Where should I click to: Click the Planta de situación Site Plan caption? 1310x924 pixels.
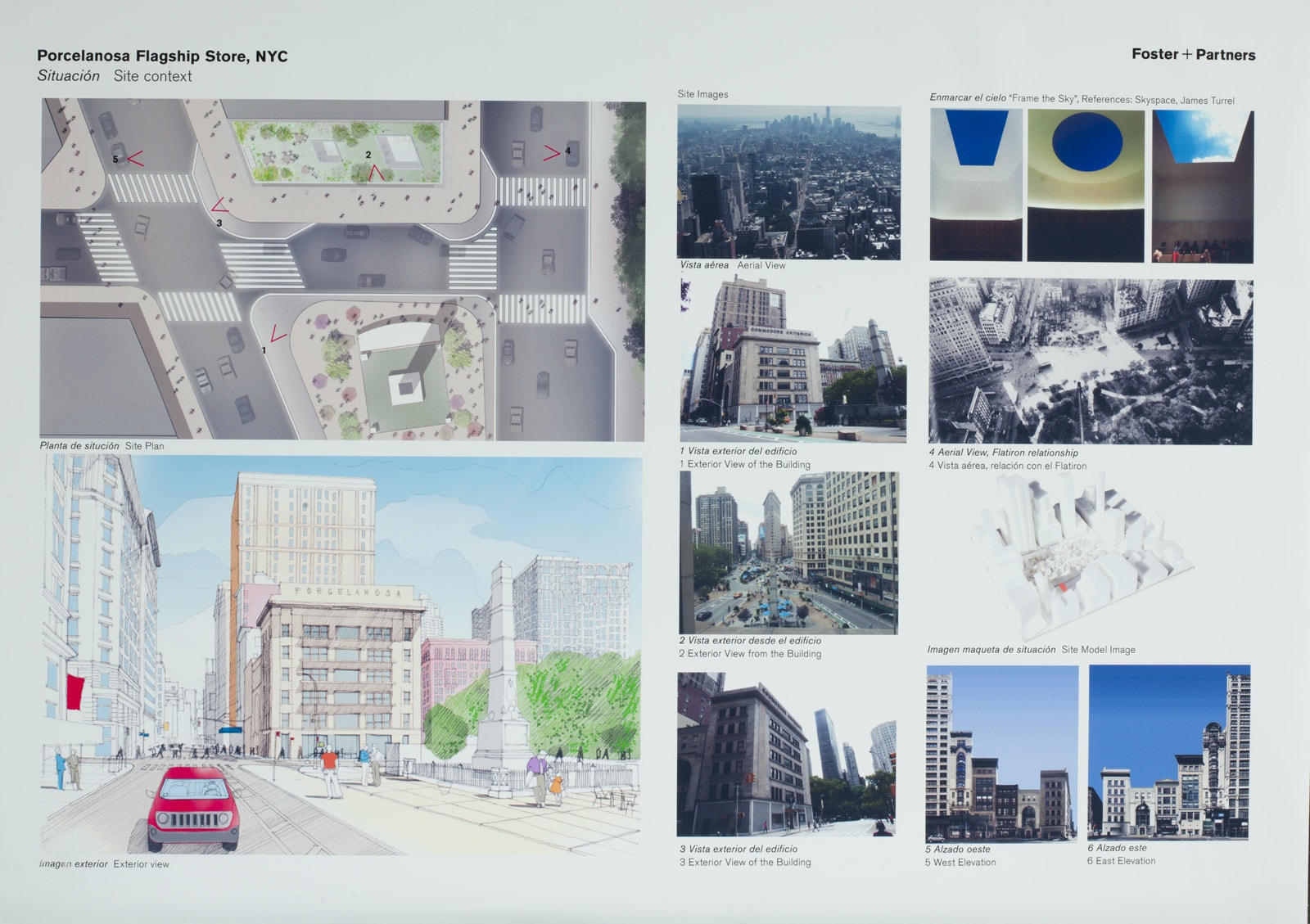(x=102, y=446)
